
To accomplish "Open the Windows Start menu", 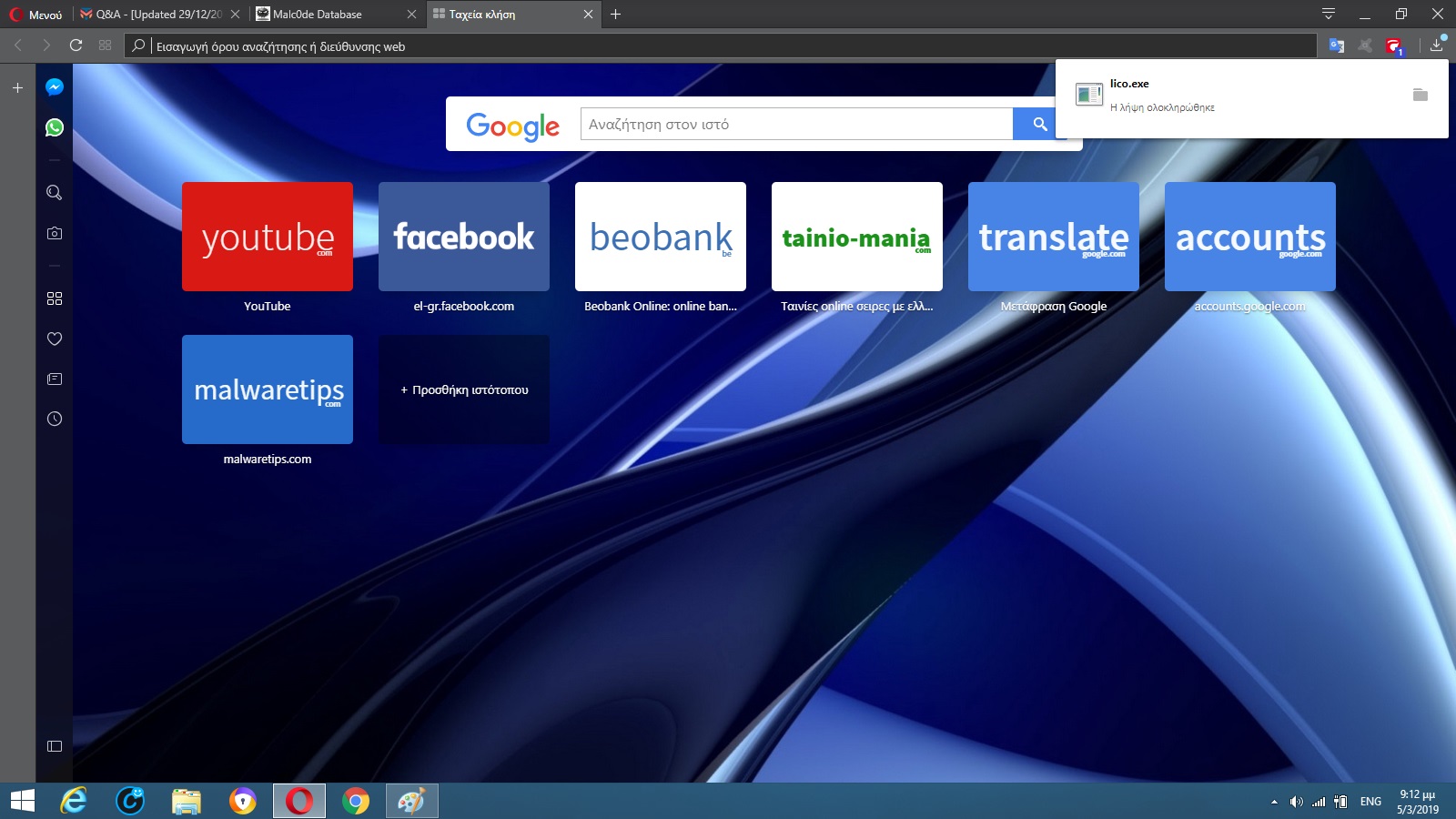I will point(22,801).
